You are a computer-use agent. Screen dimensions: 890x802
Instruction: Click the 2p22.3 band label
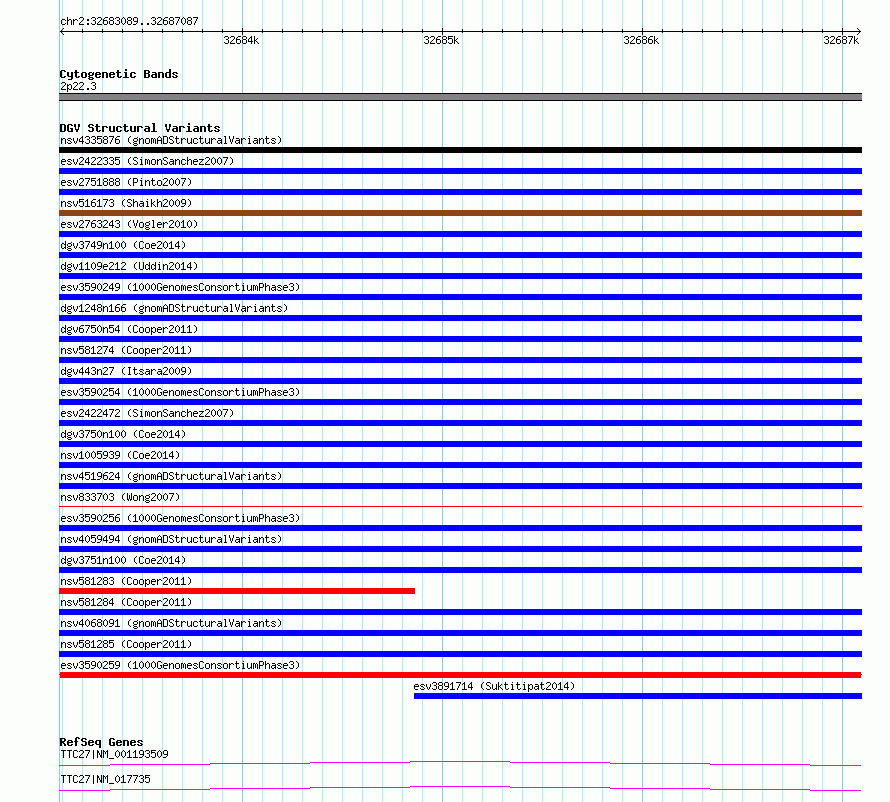[78, 86]
